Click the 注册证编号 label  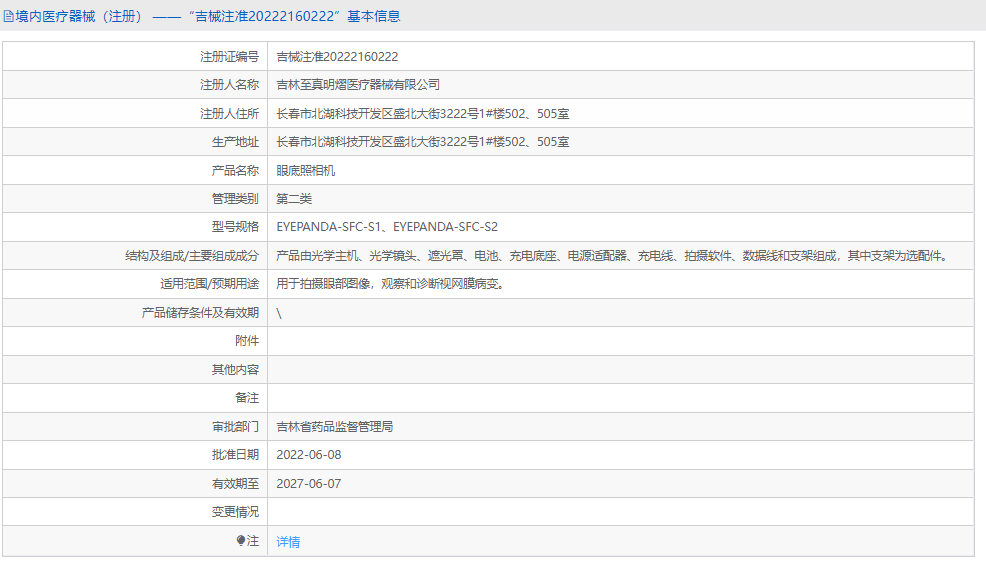tap(230, 57)
